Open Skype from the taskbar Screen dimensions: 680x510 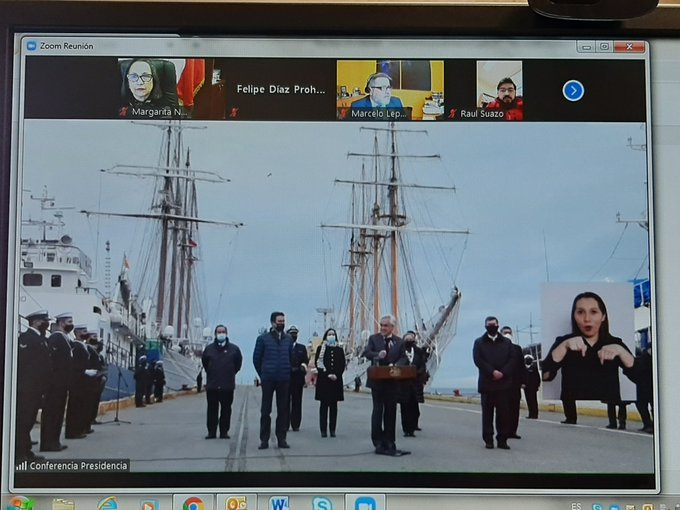[x=322, y=503]
